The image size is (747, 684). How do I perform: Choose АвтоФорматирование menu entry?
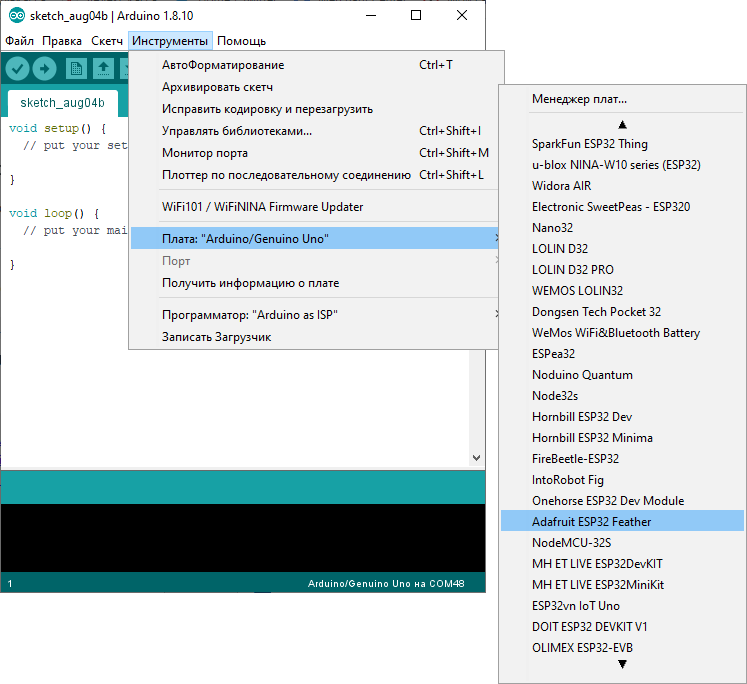tap(315, 65)
